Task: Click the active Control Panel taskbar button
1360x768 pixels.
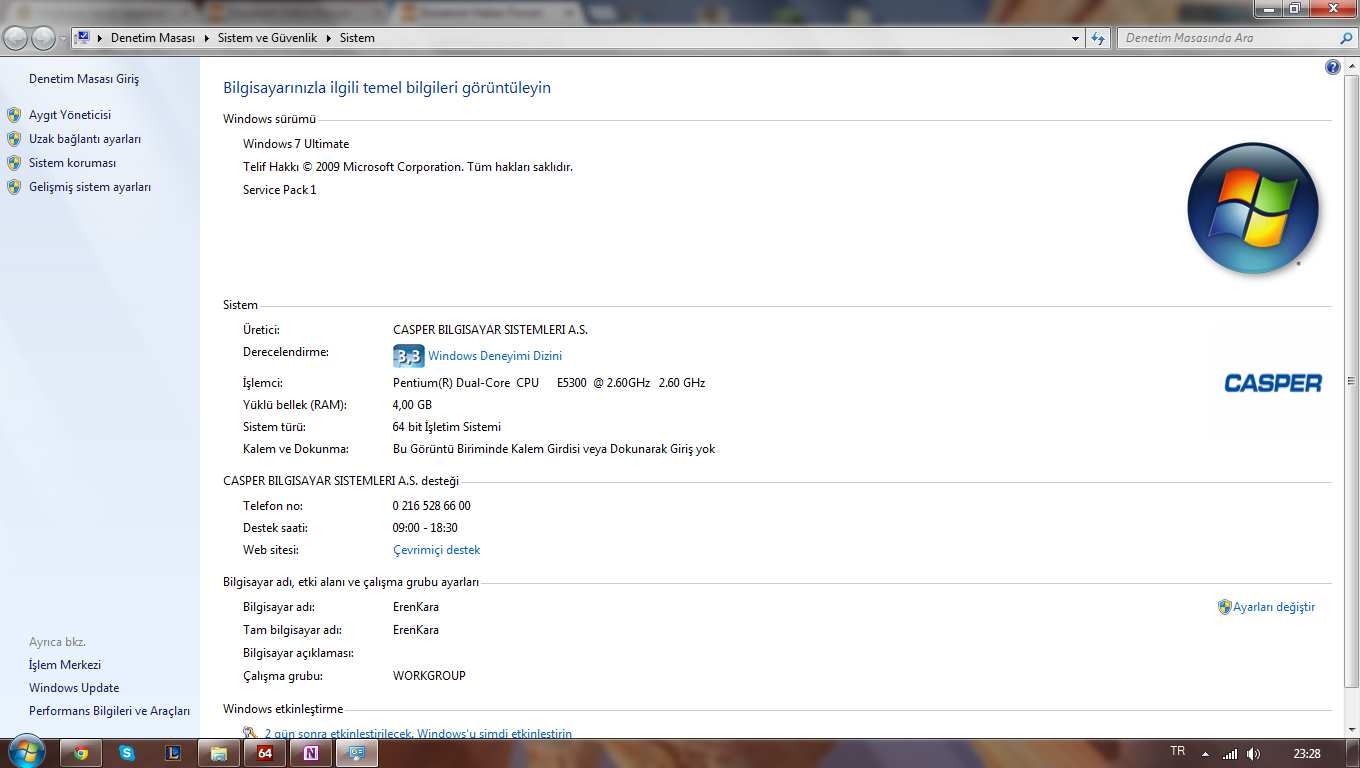Action: point(357,753)
